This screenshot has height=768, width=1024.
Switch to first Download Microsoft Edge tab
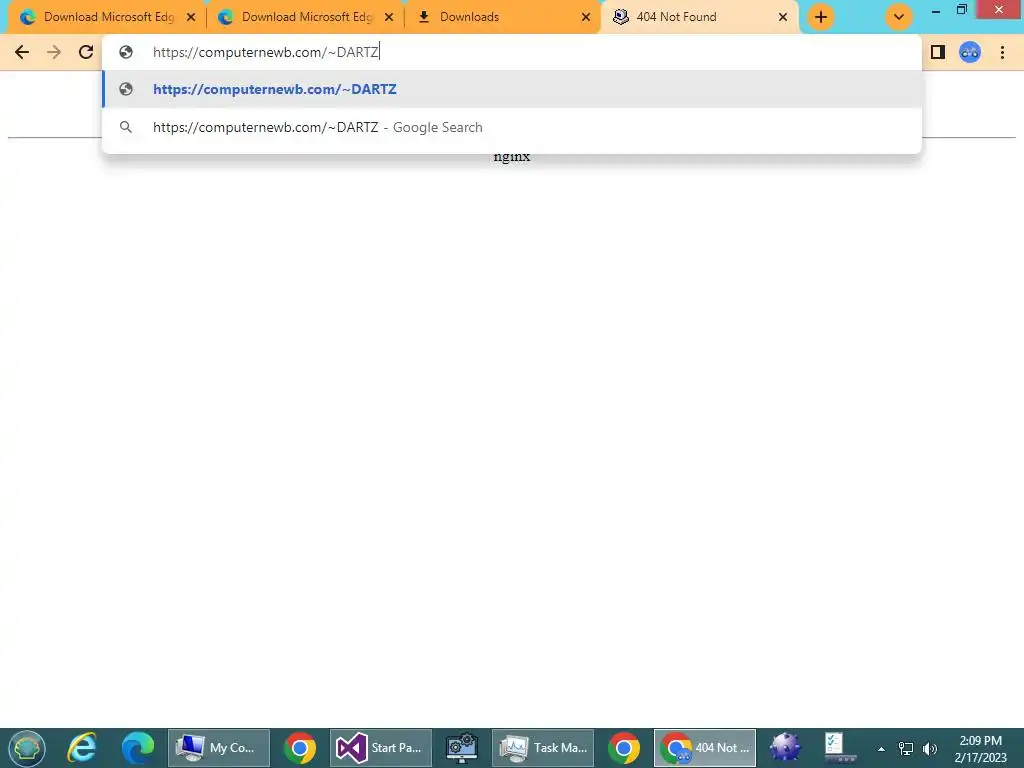[x=108, y=17]
